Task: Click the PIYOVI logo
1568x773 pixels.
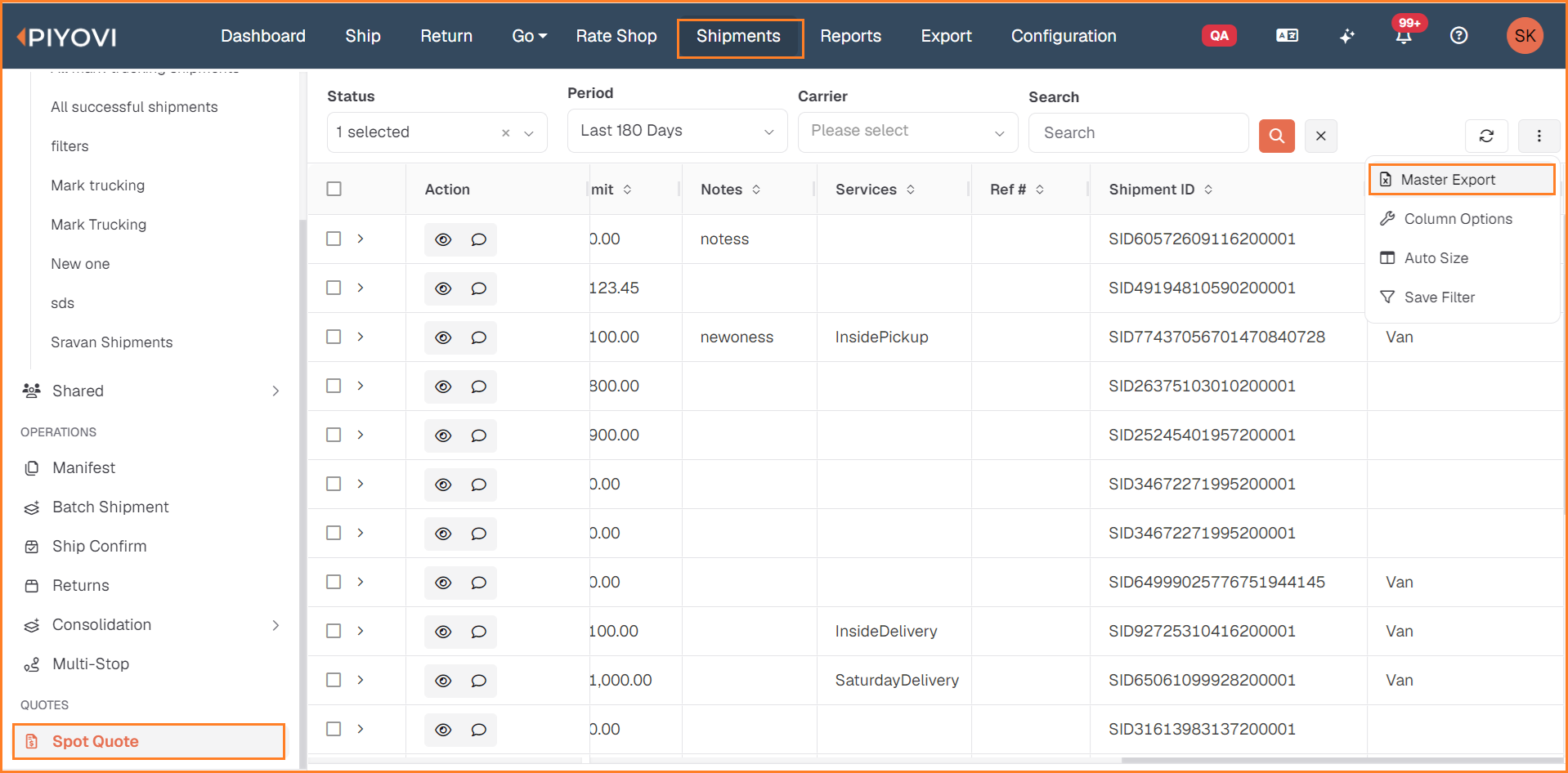Action: click(x=67, y=37)
